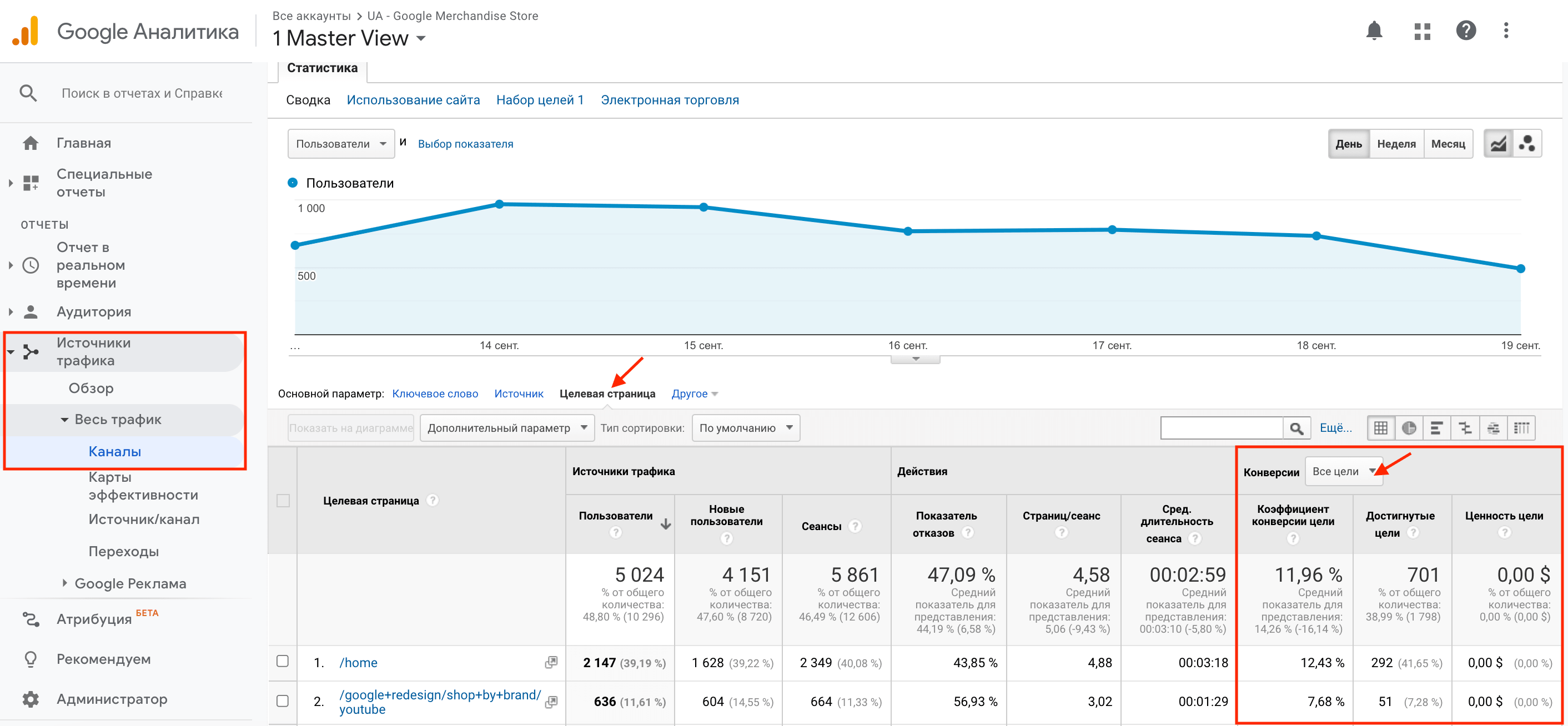Toggle Неделя time granularity
1568x726 pixels.
1396,144
